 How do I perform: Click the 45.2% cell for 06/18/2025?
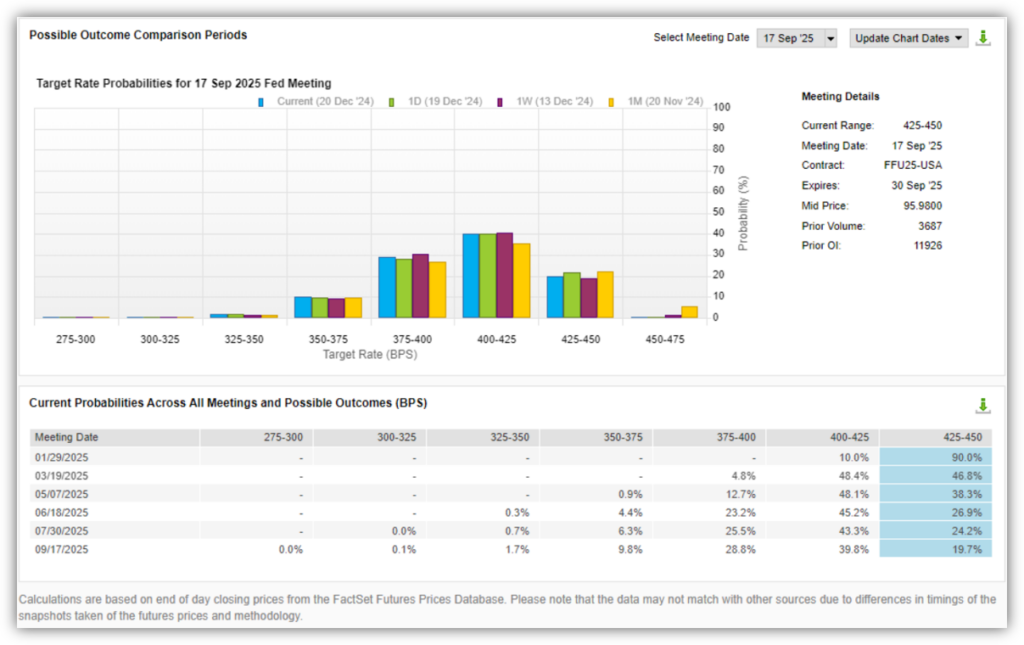823,512
